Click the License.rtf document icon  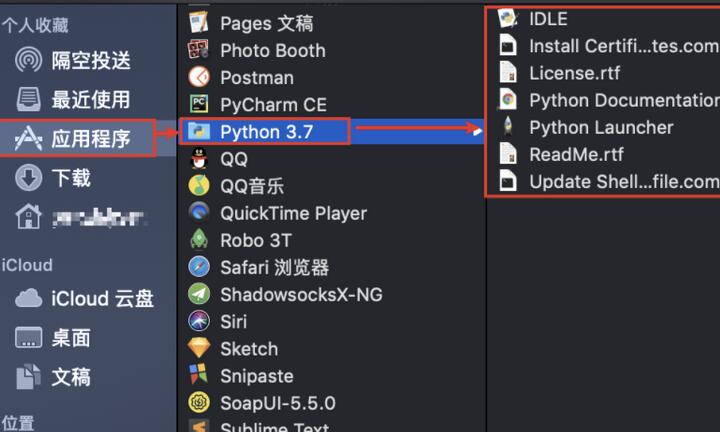coord(508,73)
